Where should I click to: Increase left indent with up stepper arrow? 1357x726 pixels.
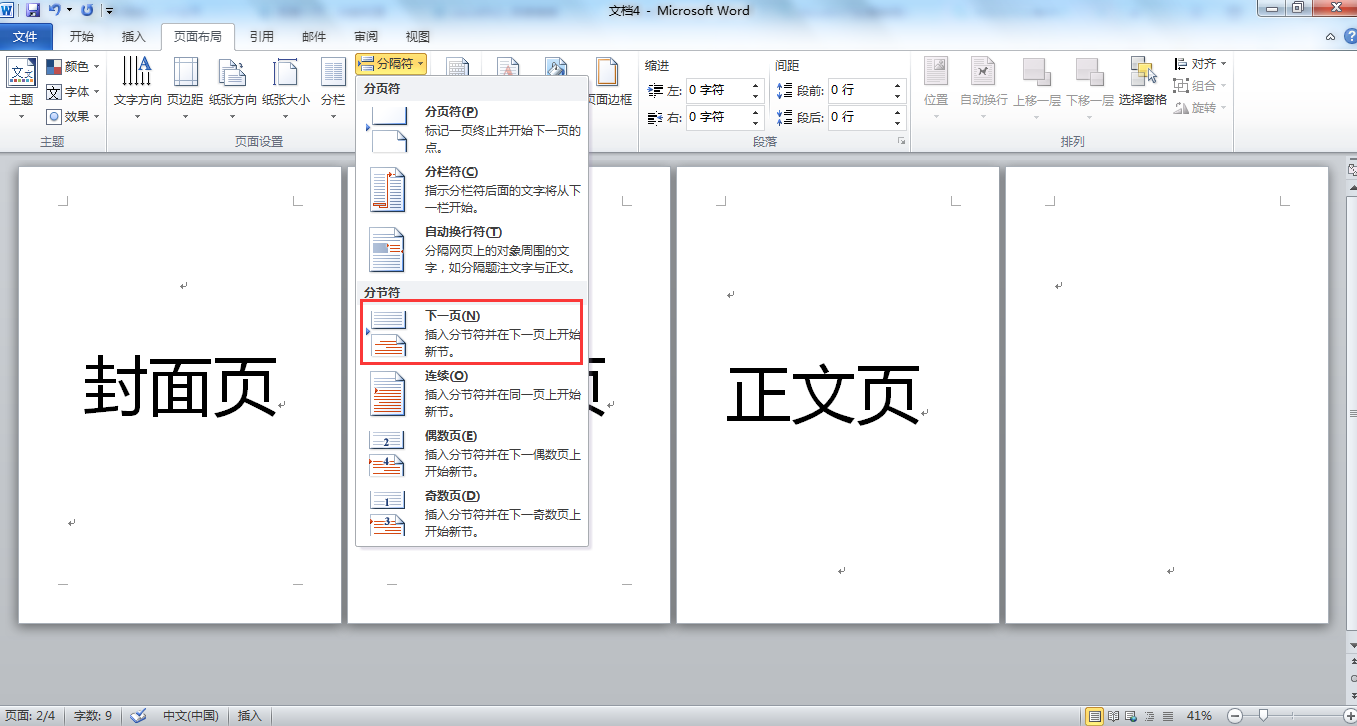point(756,85)
